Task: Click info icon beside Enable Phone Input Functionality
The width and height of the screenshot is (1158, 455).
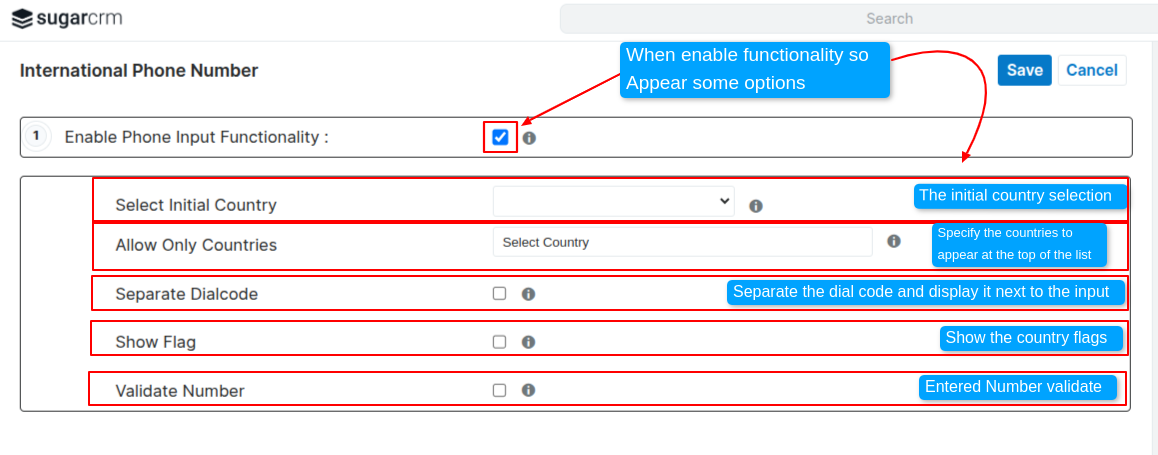Action: 529,138
